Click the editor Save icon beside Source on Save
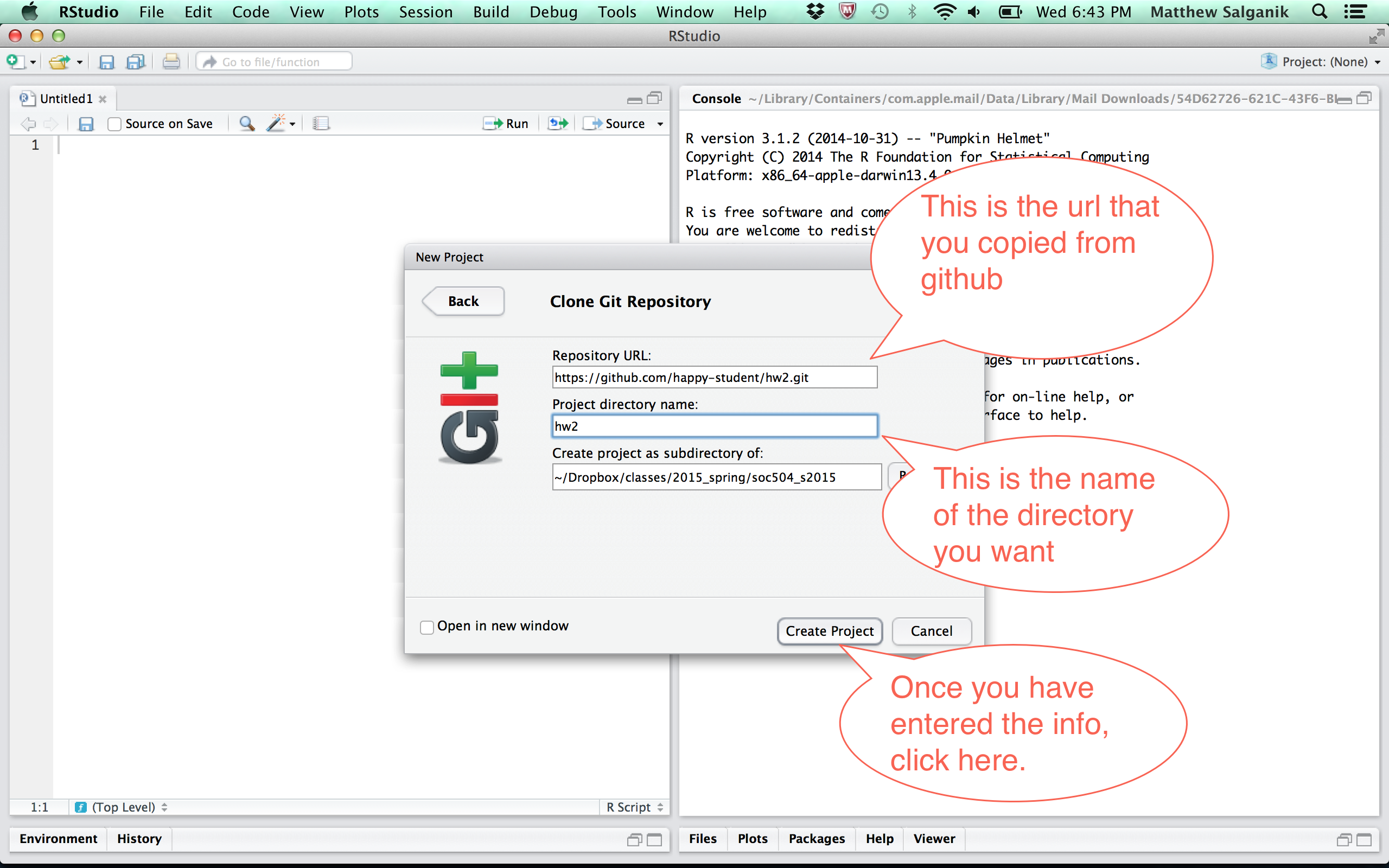 click(86, 124)
